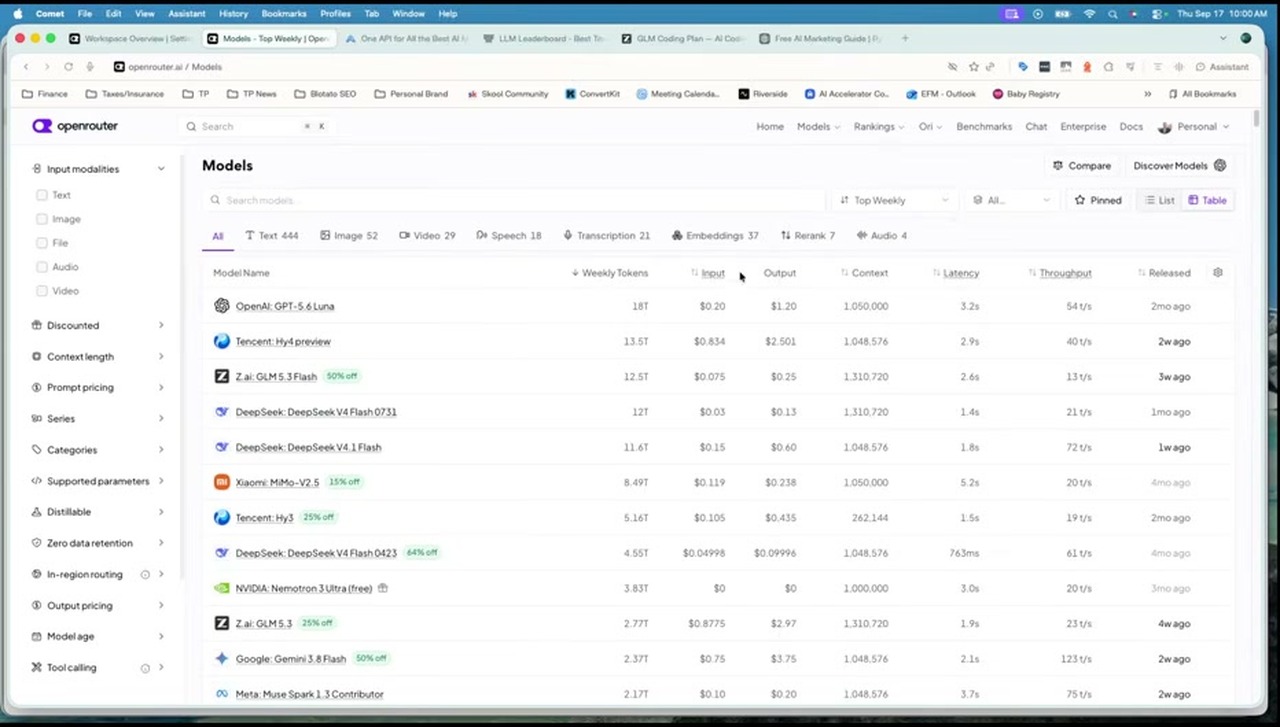
Task: Open a new browser tab with plus
Action: coord(905,39)
